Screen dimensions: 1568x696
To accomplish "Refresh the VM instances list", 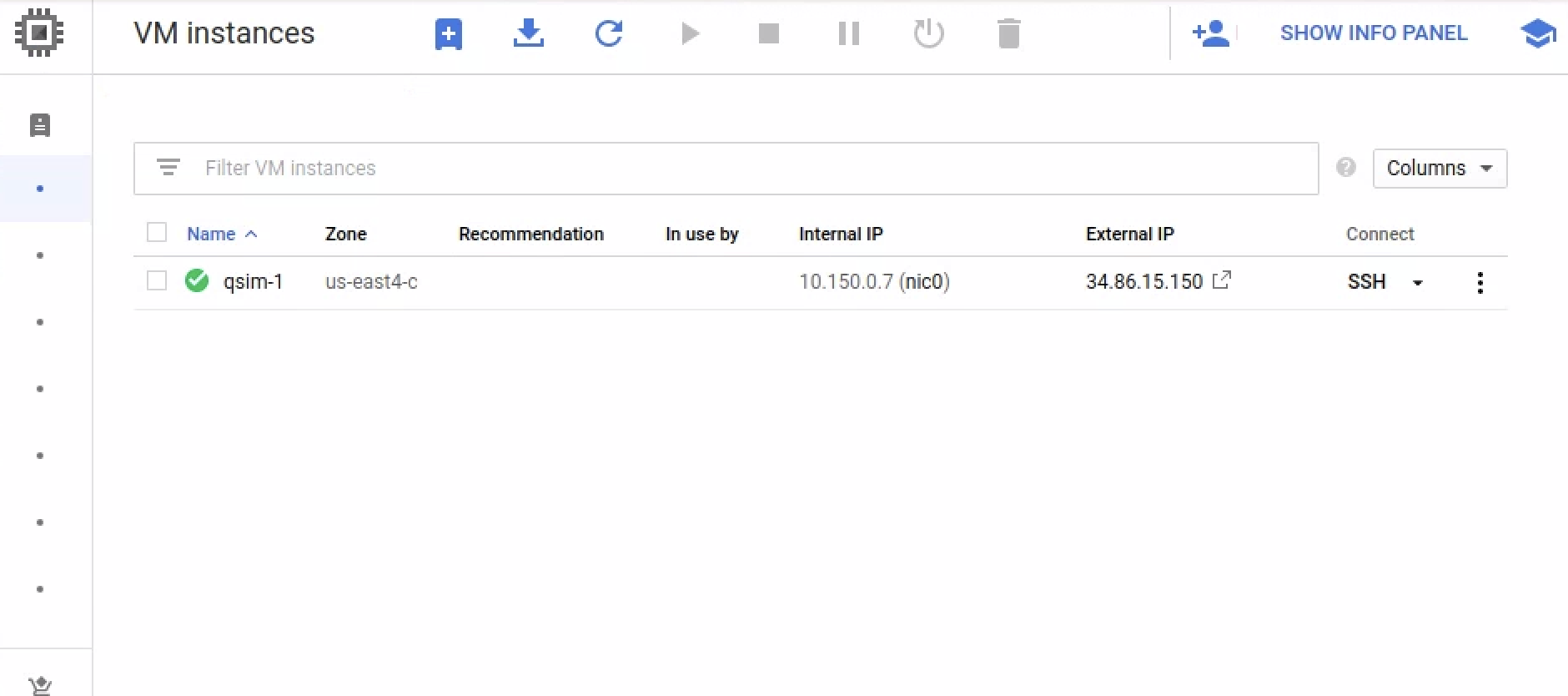I will click(x=608, y=34).
